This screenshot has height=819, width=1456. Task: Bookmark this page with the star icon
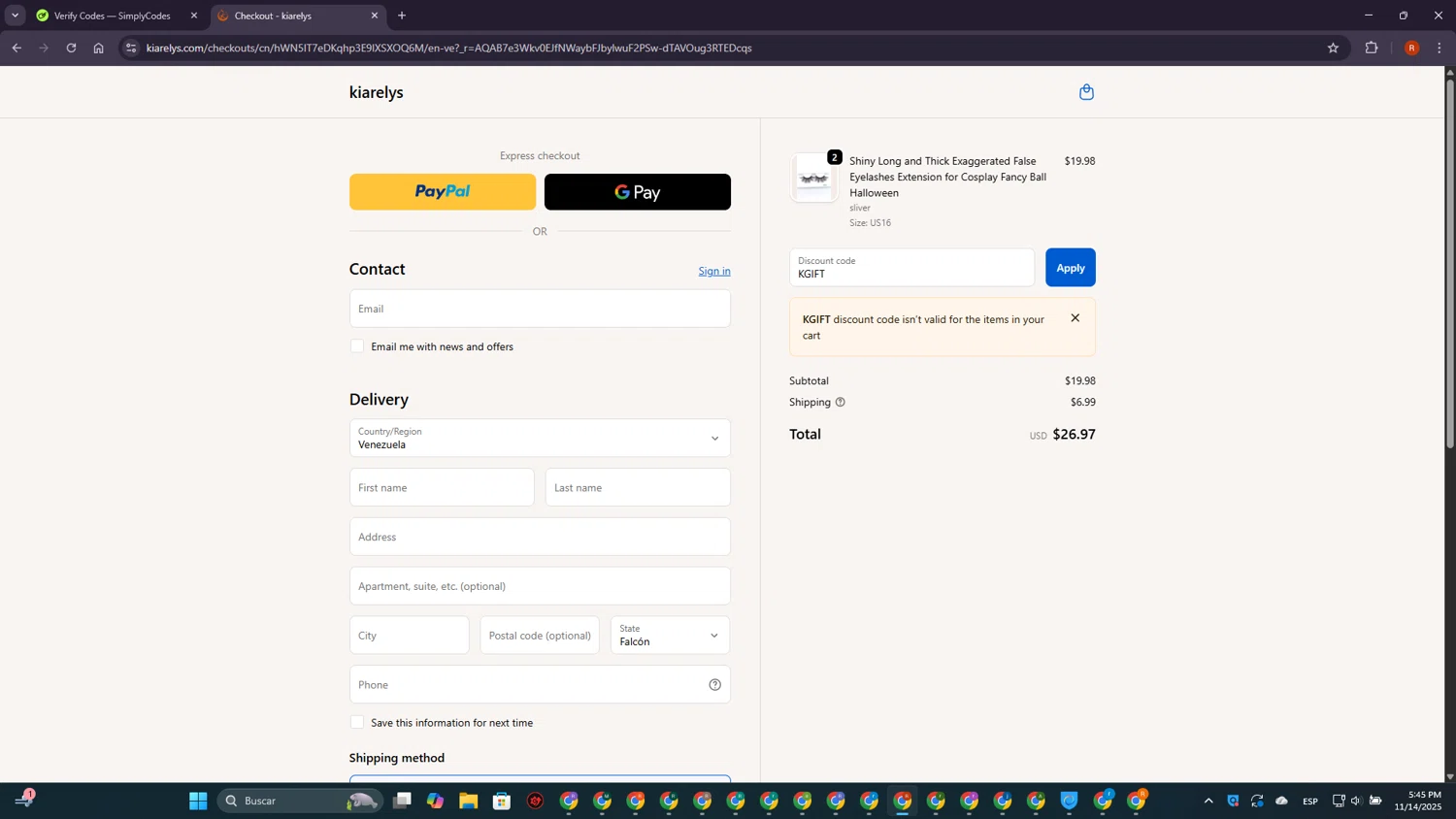pos(1333,48)
